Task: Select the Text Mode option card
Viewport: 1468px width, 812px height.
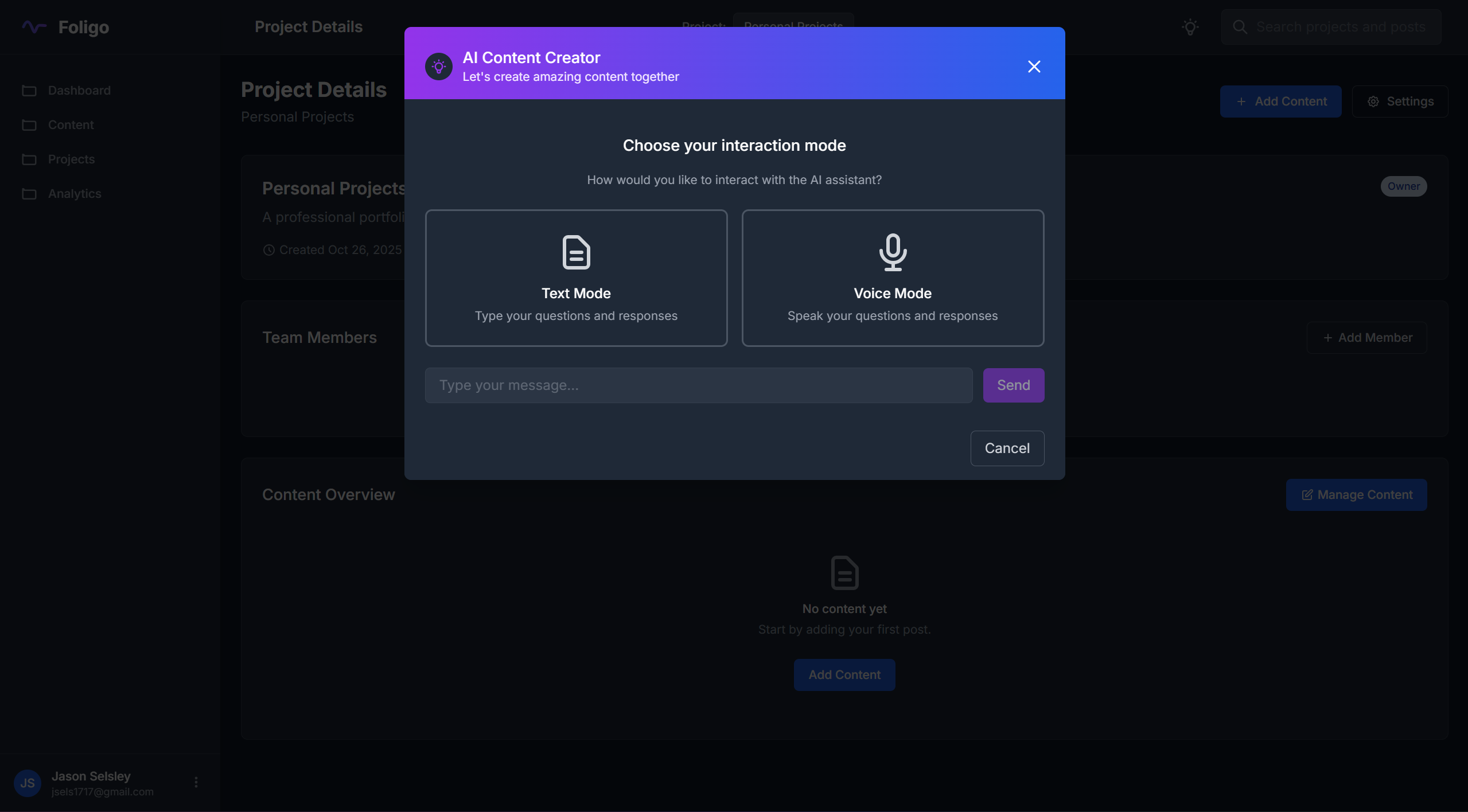Action: coord(576,278)
